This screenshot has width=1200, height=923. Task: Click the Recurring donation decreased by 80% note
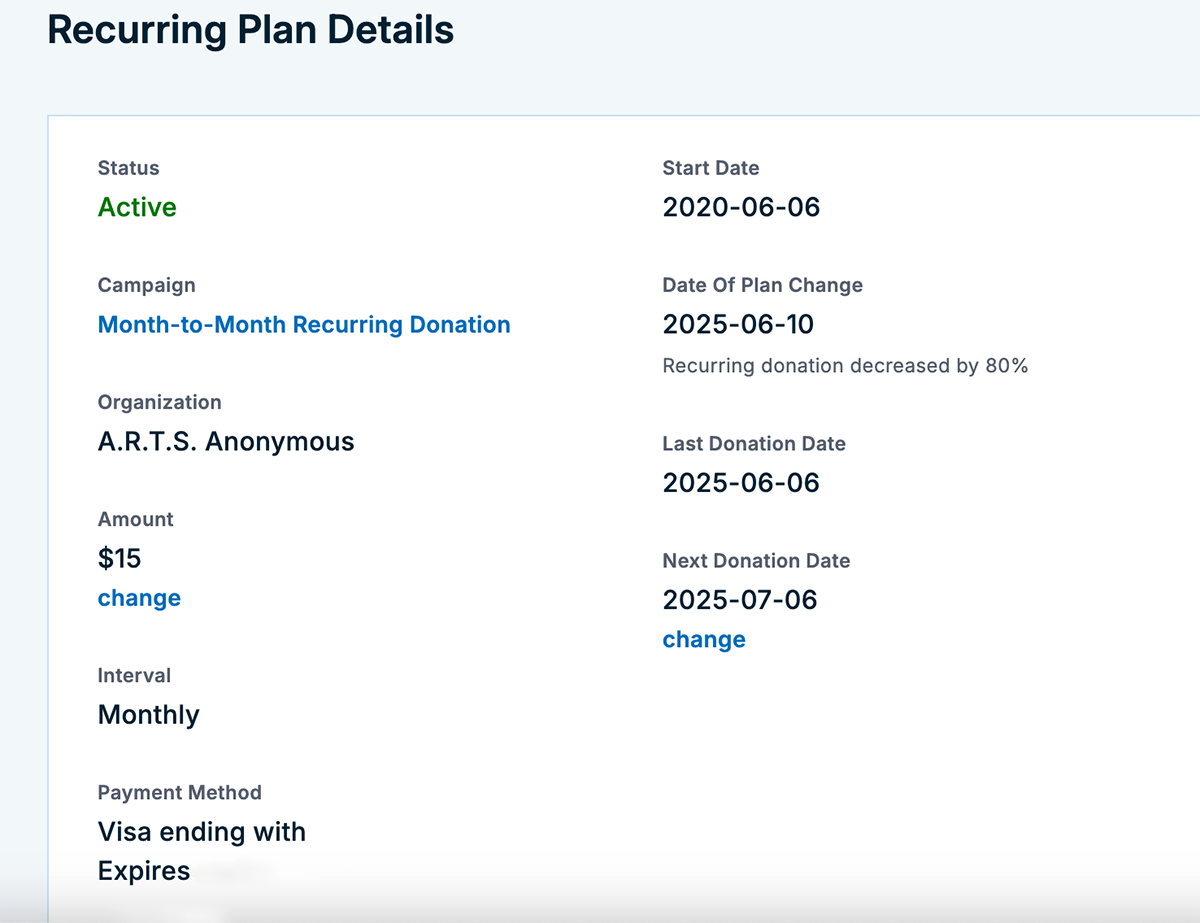pyautogui.click(x=845, y=366)
